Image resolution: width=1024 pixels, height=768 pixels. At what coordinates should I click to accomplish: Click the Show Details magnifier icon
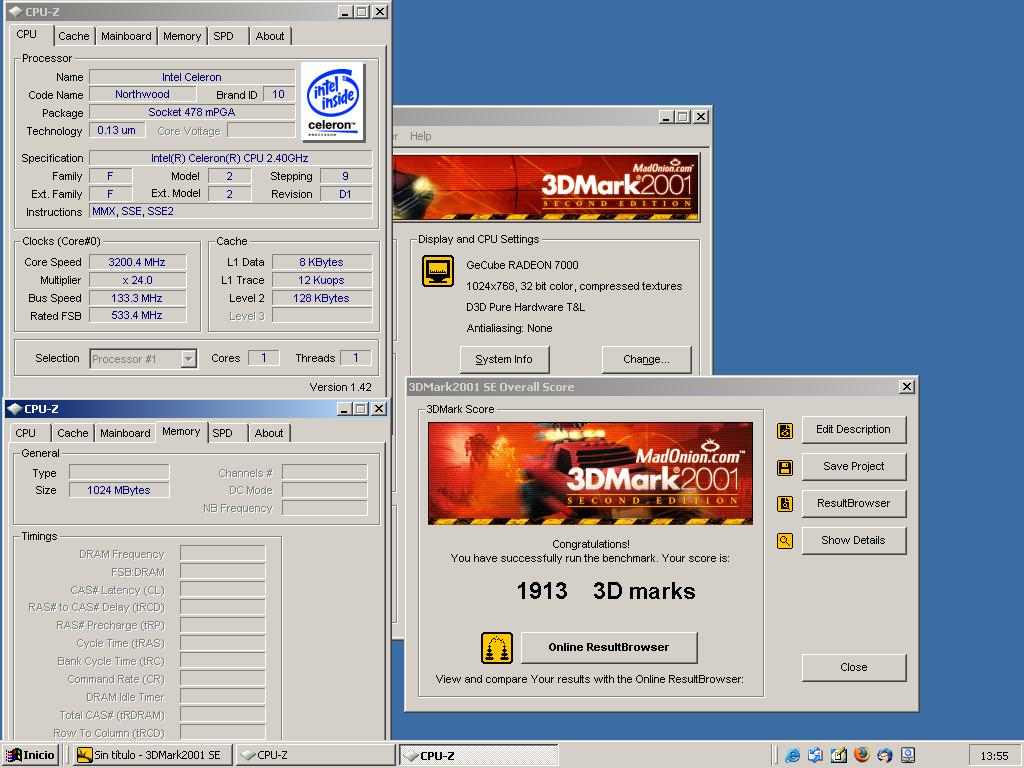point(785,541)
